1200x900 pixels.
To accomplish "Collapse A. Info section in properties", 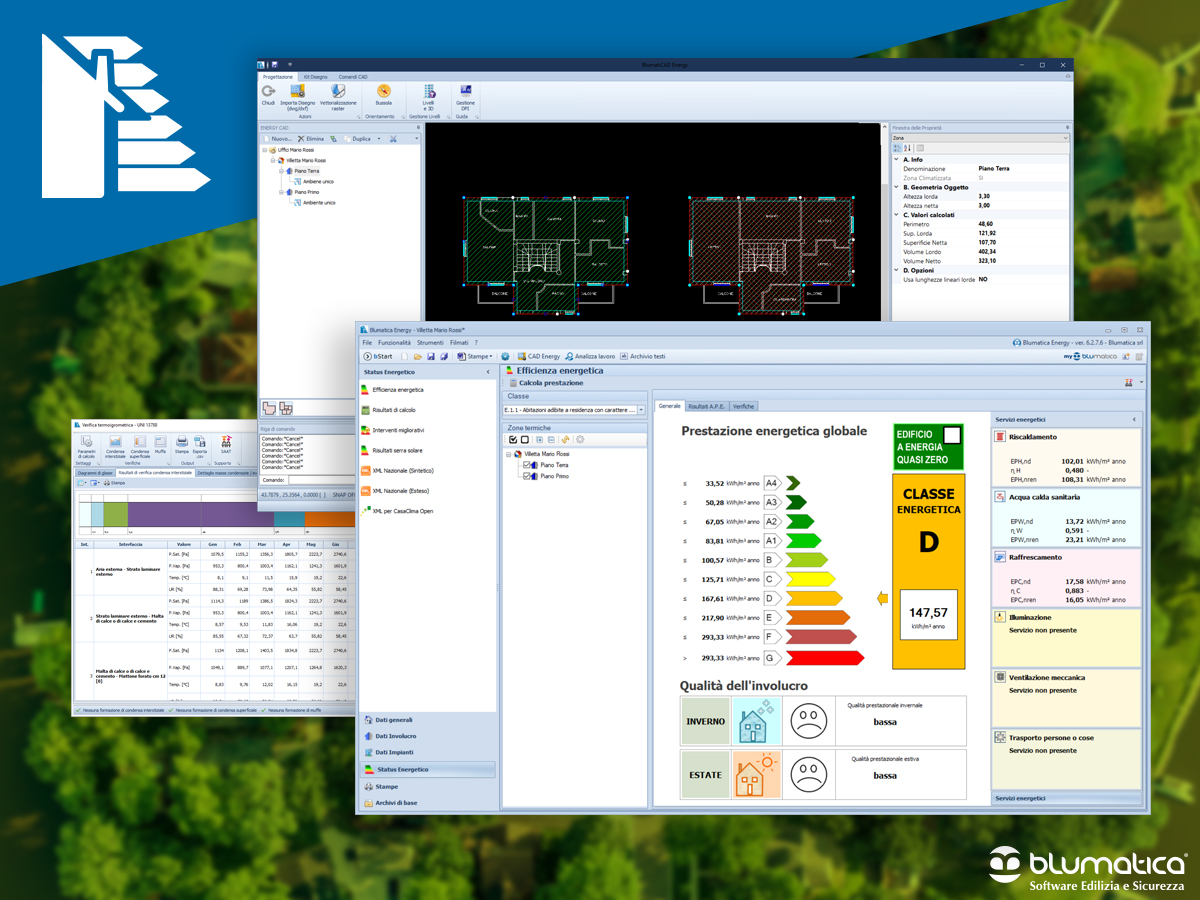I will (896, 160).
